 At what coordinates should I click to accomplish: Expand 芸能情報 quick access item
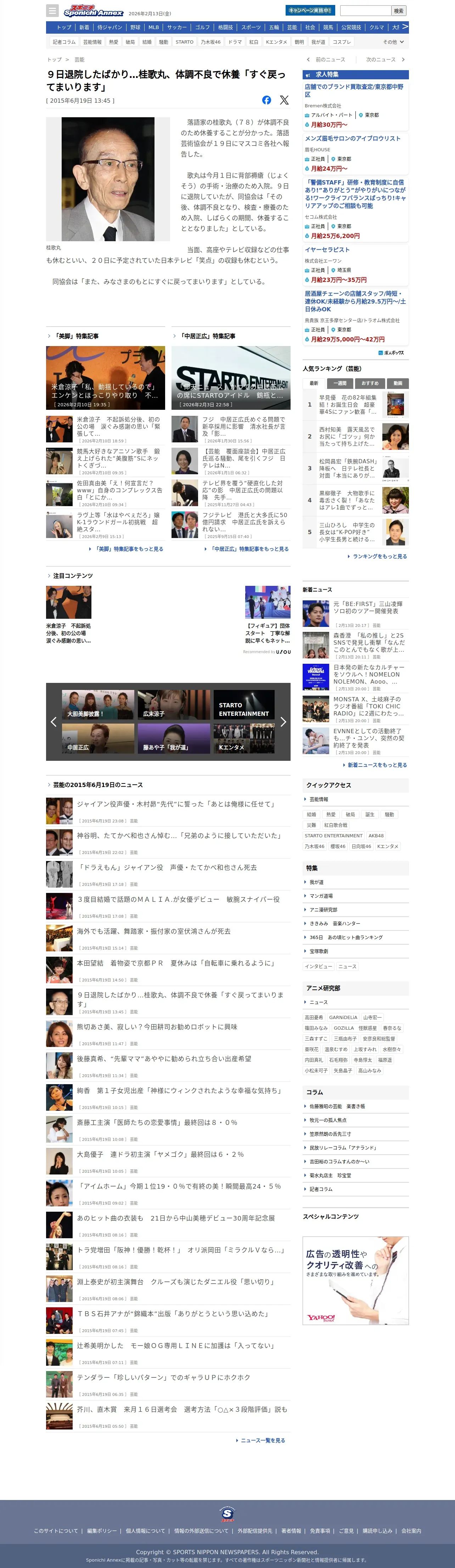356,799
